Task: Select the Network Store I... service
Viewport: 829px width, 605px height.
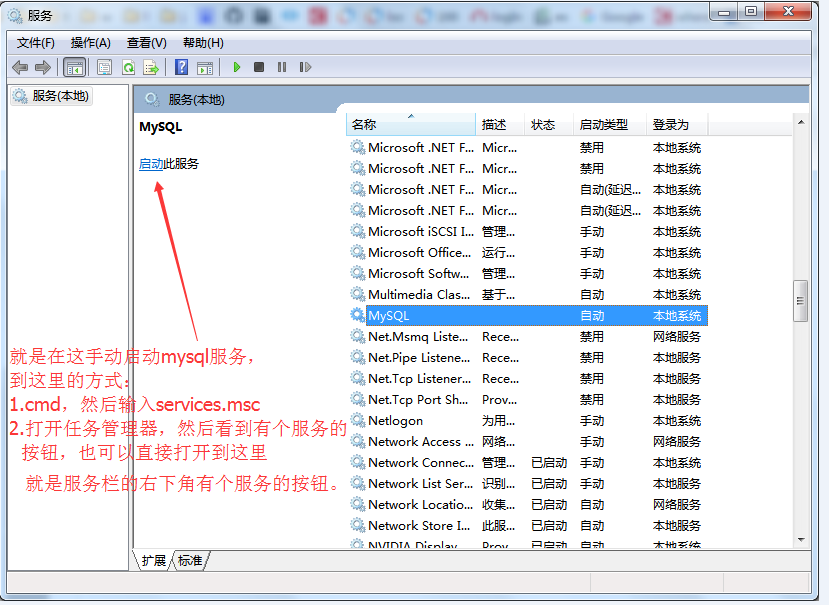Action: point(529,525)
